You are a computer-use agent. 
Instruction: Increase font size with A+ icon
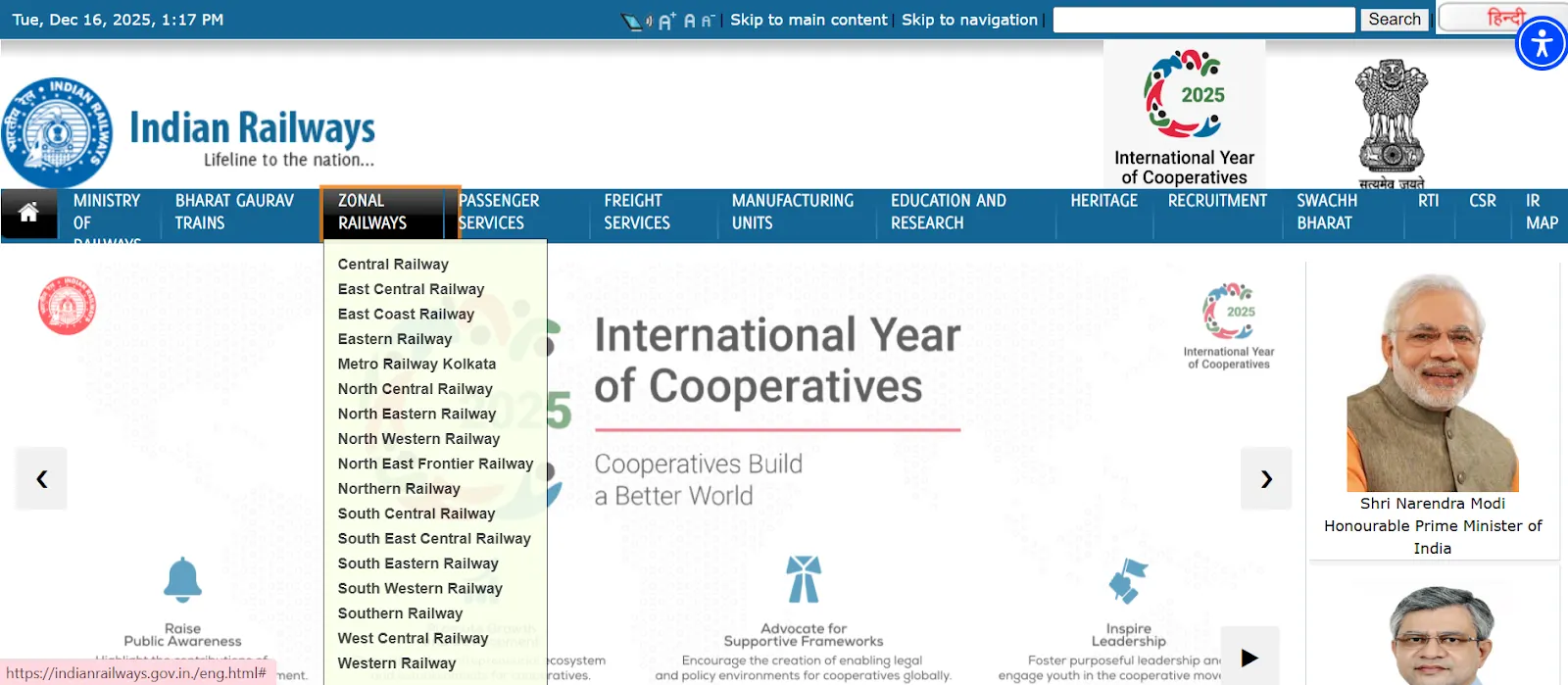[x=667, y=21]
